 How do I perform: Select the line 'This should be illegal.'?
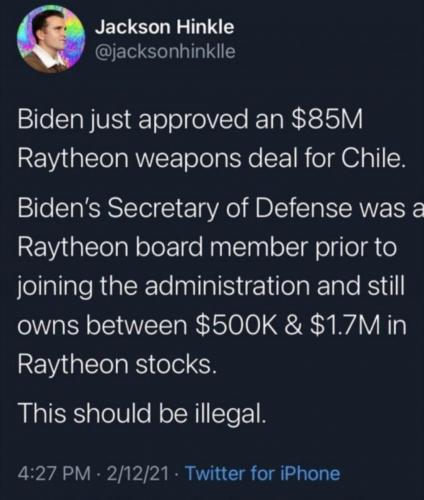[x=142, y=412]
